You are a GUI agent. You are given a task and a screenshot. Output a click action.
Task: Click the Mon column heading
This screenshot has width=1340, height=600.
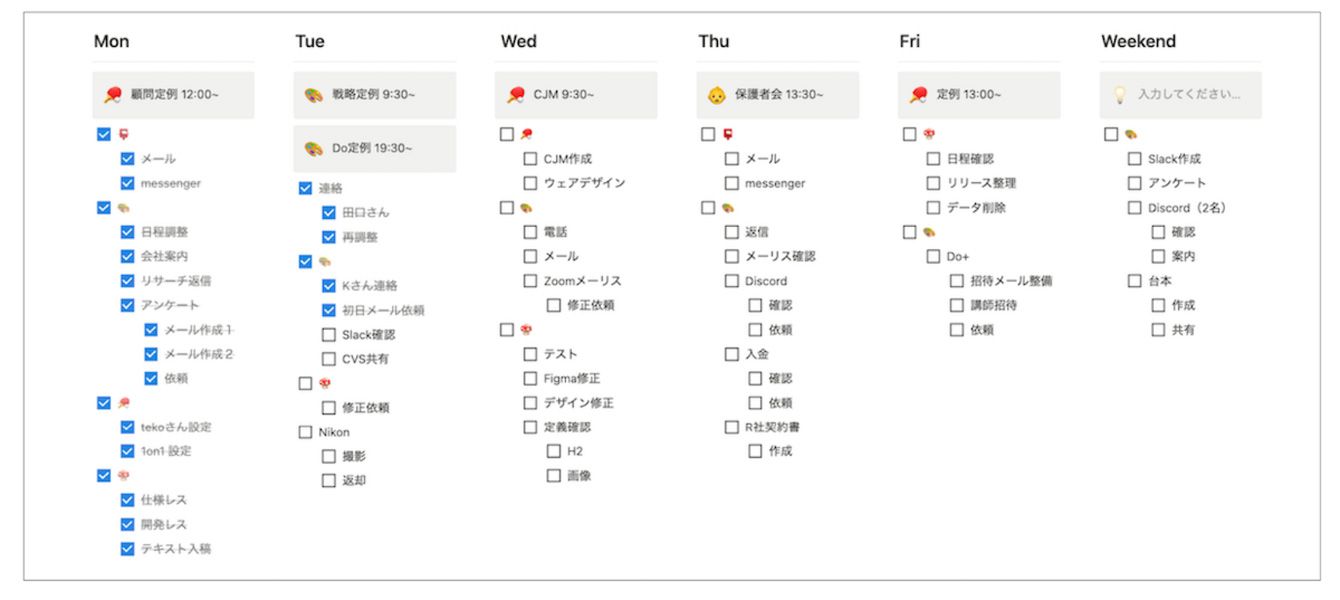tap(111, 42)
